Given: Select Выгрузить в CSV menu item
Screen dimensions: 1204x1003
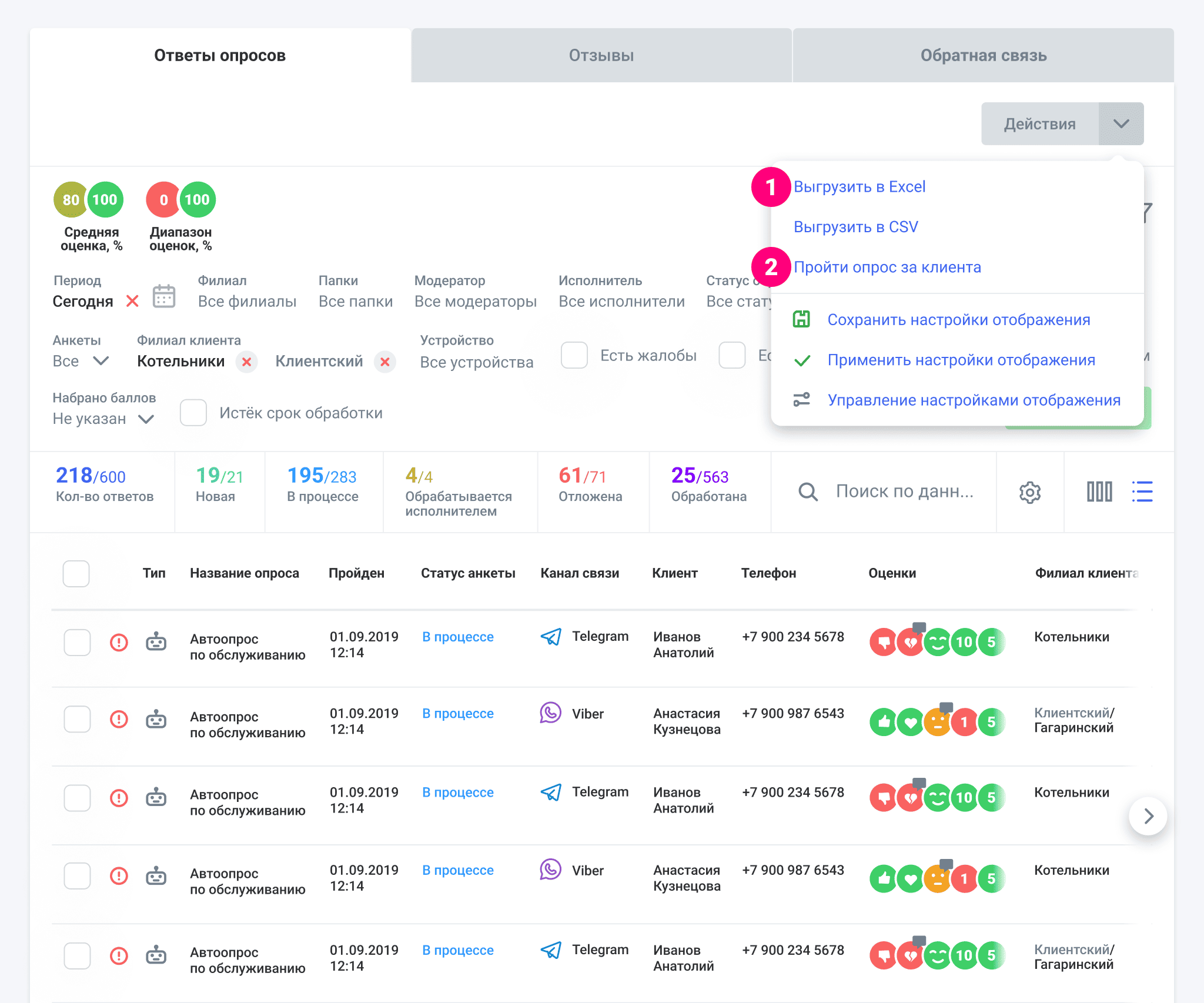Looking at the screenshot, I should pos(855,227).
